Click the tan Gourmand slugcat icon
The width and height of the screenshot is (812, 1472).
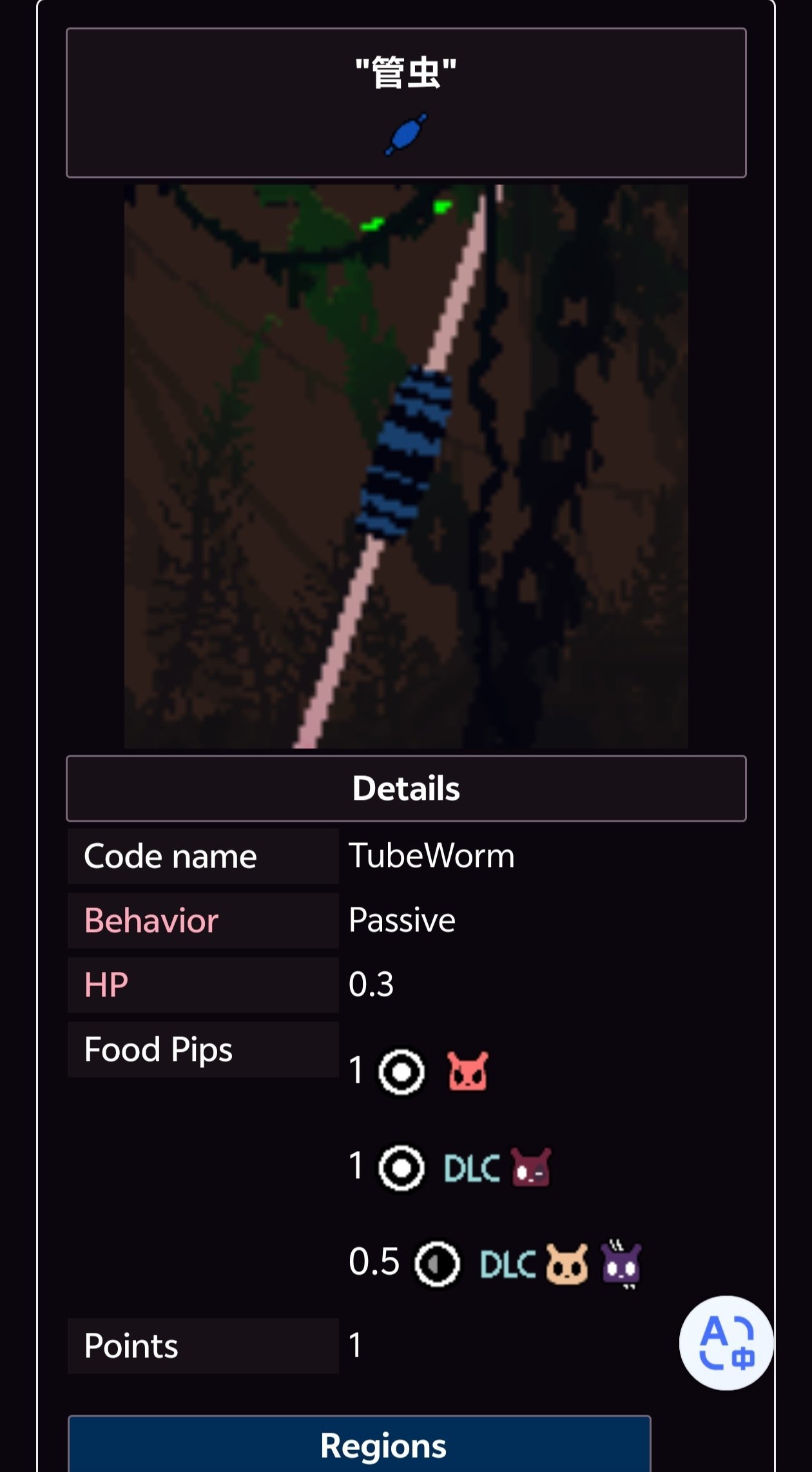567,1263
